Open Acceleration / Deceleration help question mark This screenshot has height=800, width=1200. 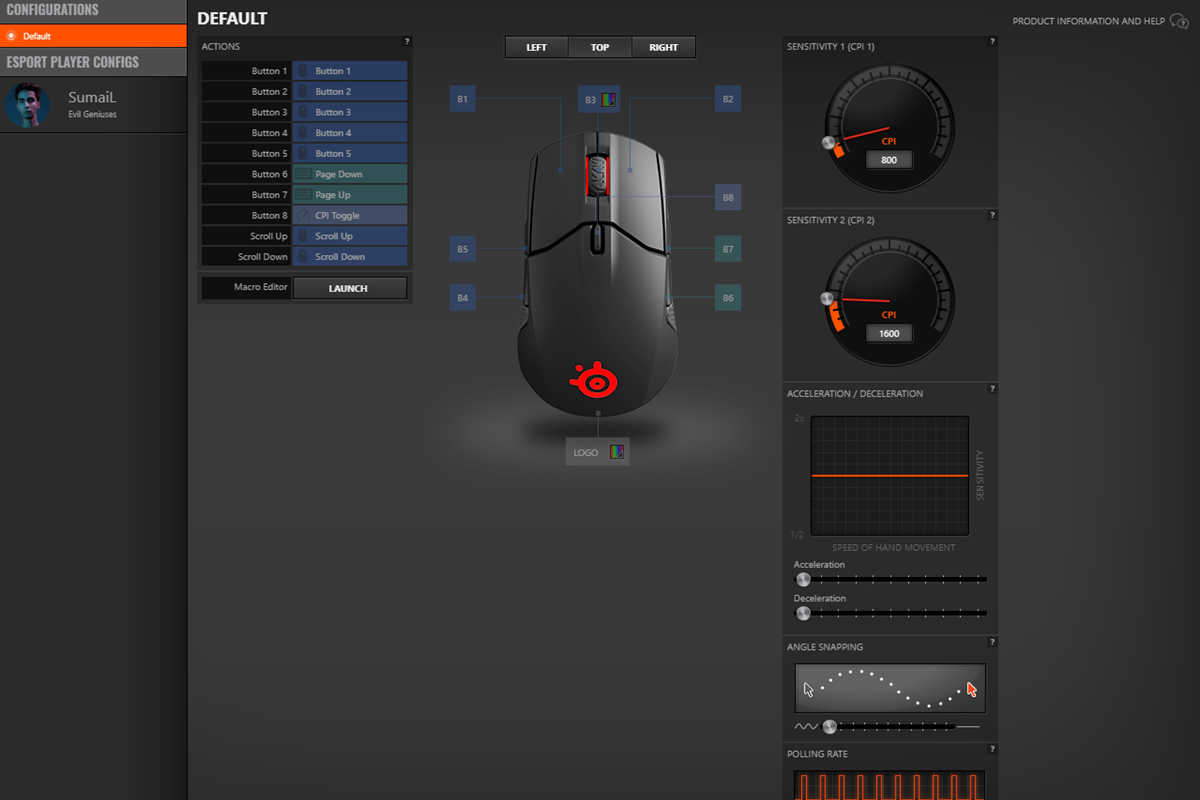pyautogui.click(x=992, y=388)
